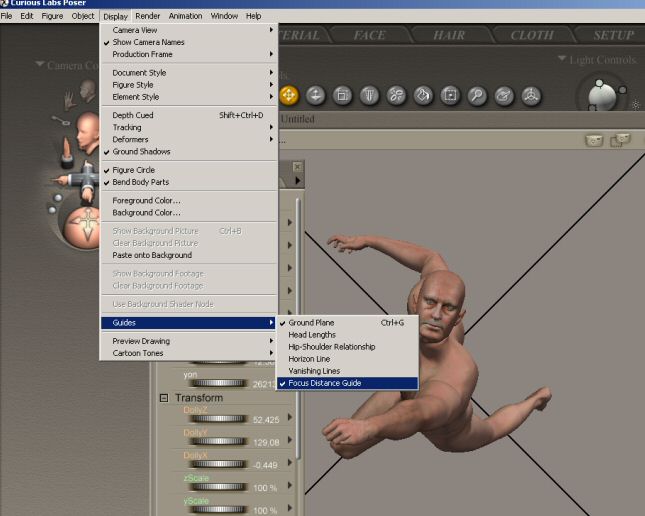Open Deformers submenu
Screen dimensions: 645x516
click(x=189, y=139)
